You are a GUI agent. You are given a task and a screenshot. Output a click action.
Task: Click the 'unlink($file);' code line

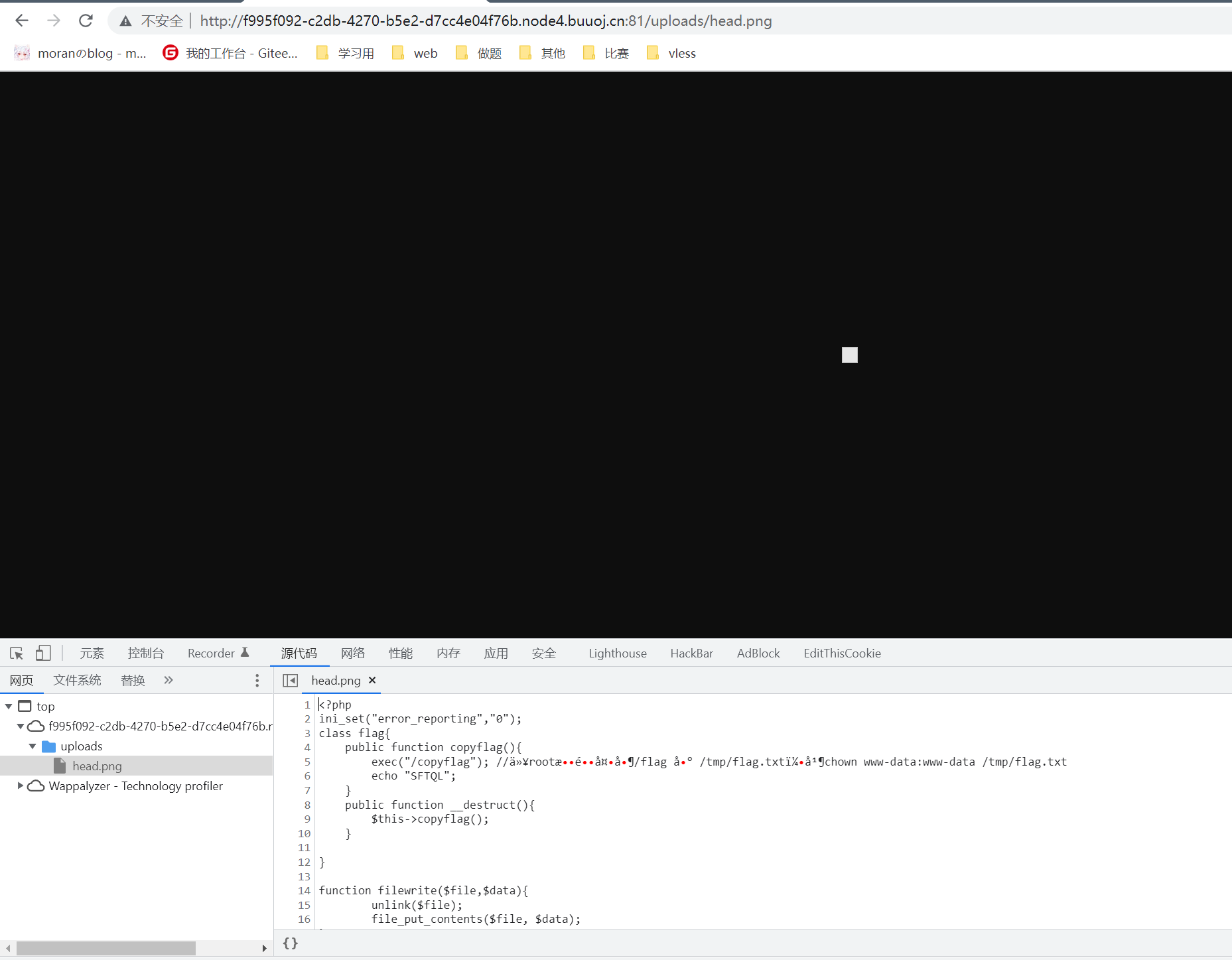417,906
